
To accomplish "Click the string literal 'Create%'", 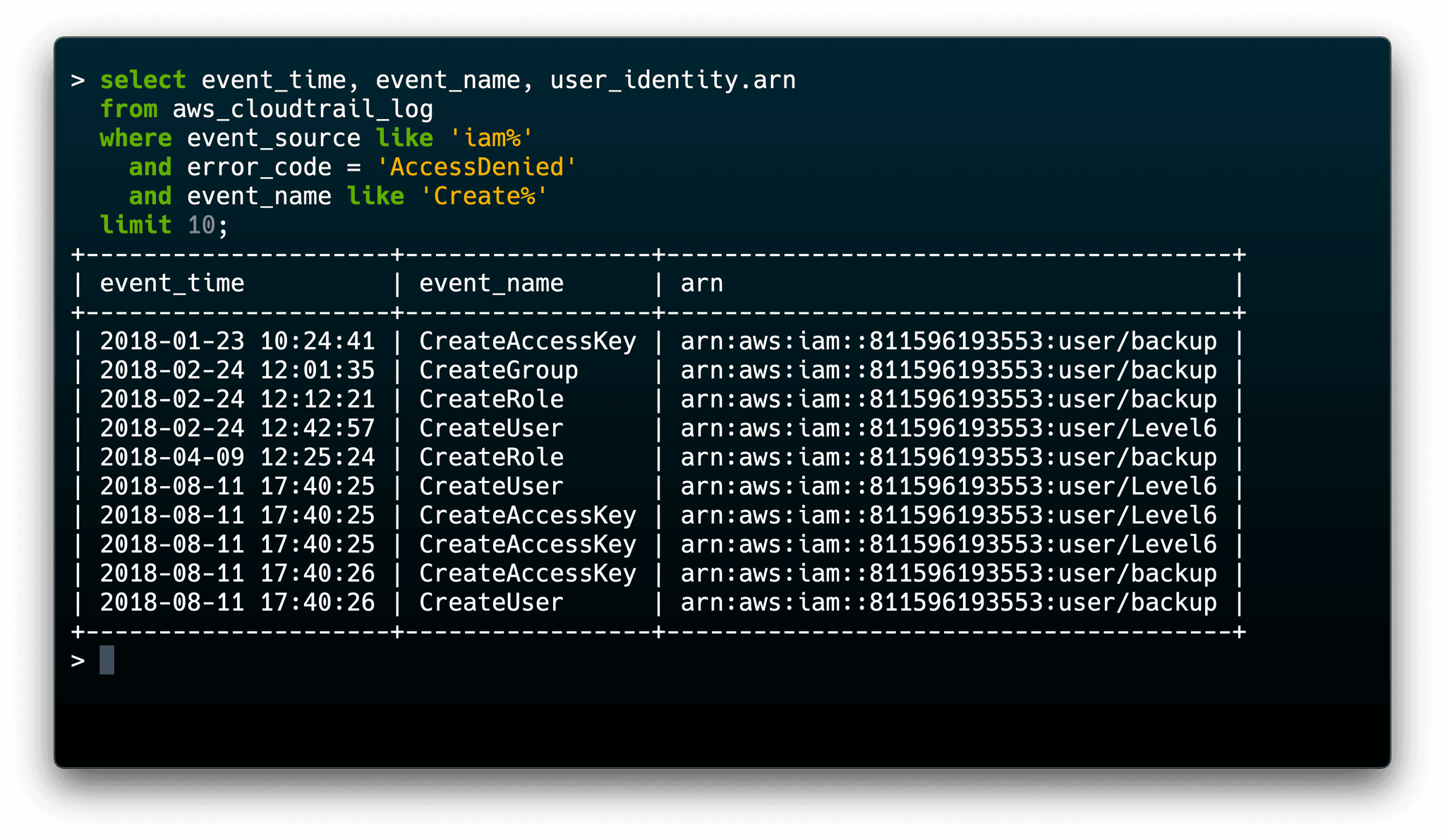I will (484, 196).
